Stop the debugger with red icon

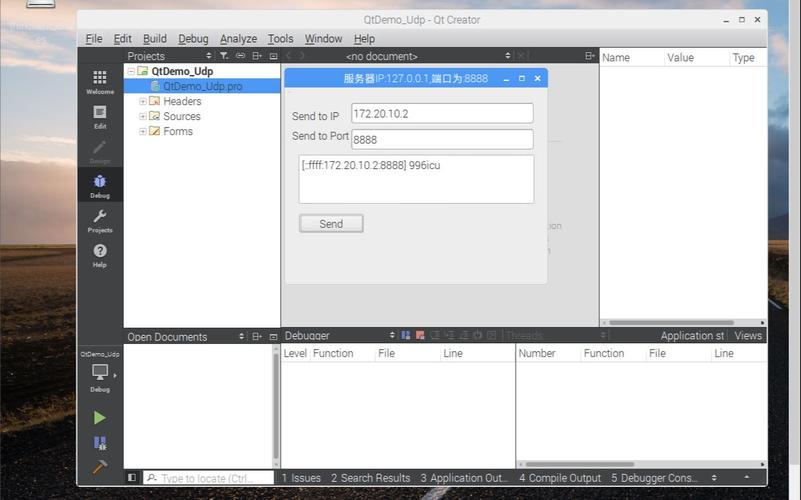point(420,335)
